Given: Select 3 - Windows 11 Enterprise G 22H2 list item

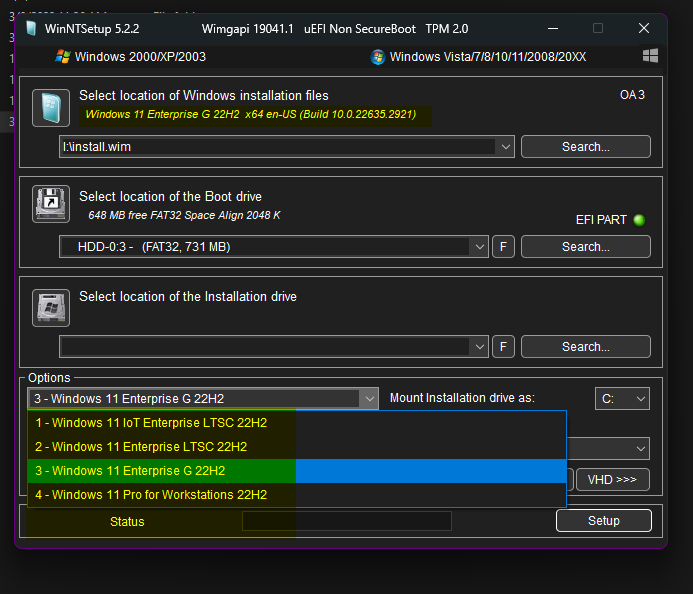Looking at the screenshot, I should tap(297, 471).
